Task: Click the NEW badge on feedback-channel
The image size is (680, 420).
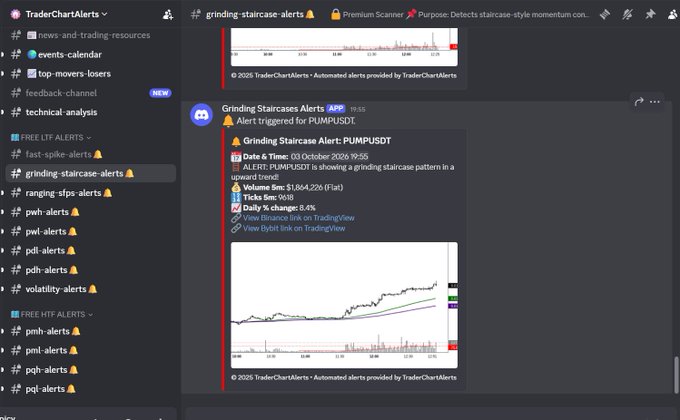Action: (x=160, y=93)
